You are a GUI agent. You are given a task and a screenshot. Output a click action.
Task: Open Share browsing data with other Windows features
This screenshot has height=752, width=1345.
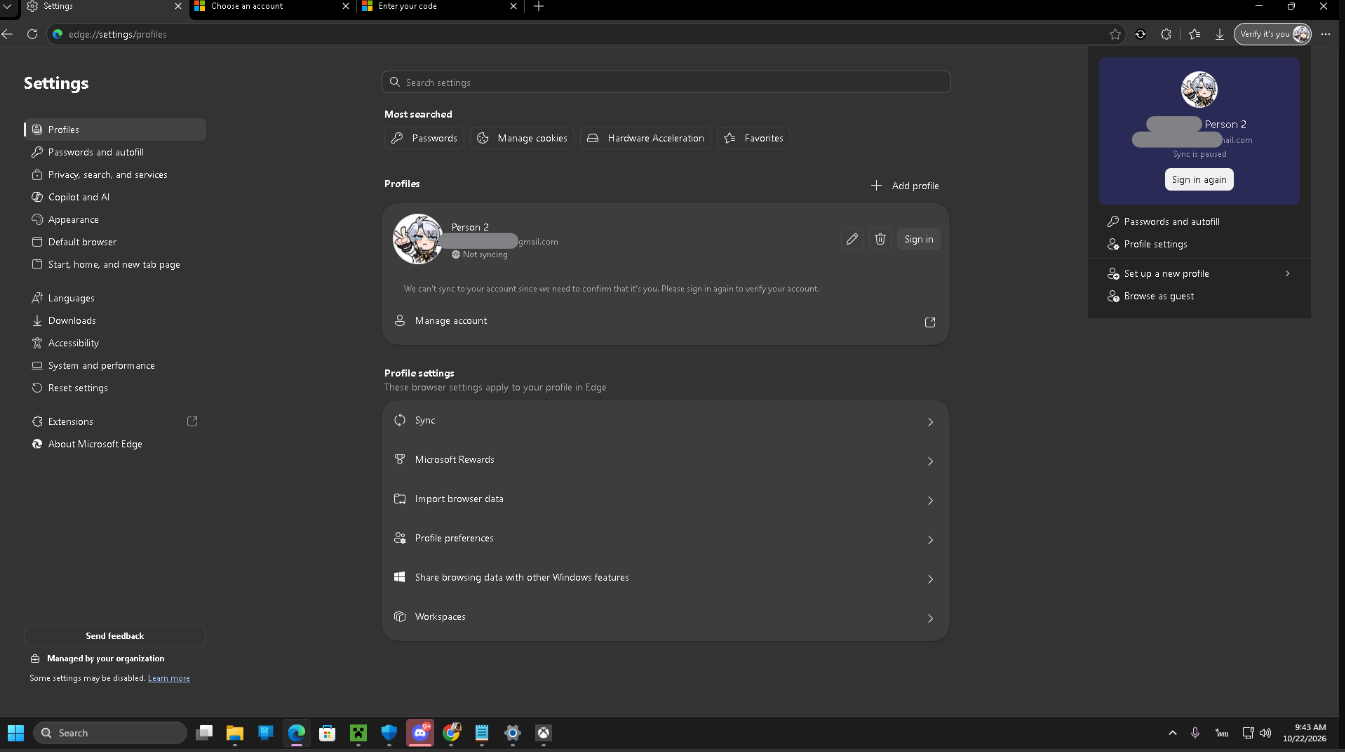point(666,578)
